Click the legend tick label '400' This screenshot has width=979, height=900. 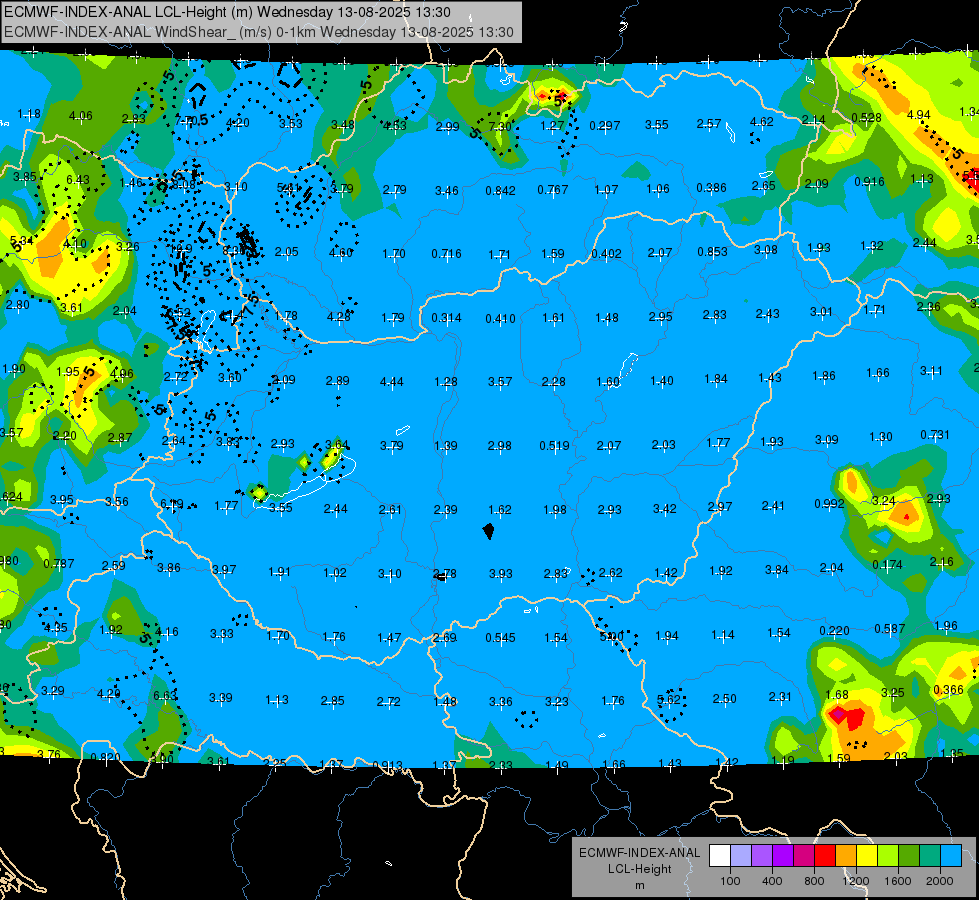point(772,881)
